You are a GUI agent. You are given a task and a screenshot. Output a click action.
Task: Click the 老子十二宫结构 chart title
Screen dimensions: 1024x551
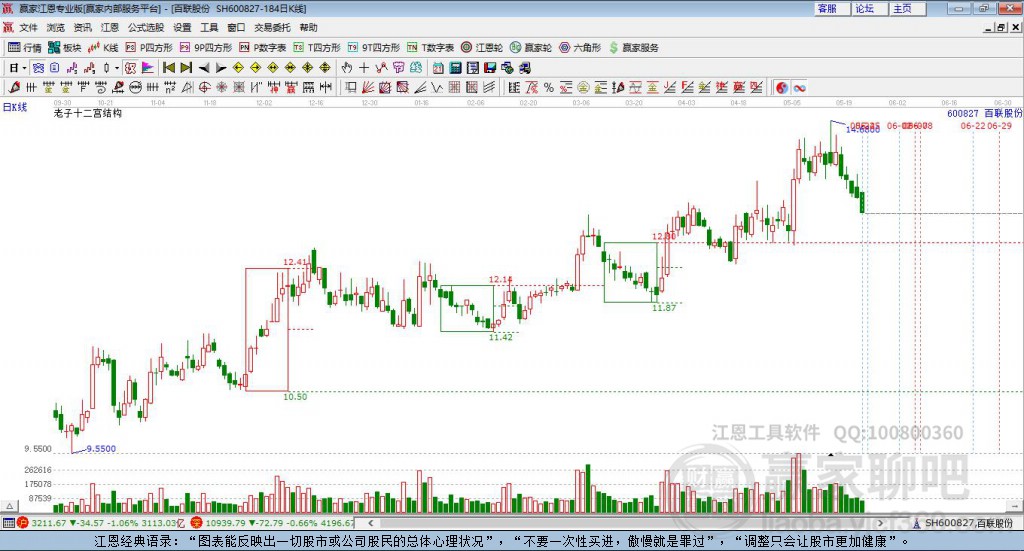click(88, 113)
